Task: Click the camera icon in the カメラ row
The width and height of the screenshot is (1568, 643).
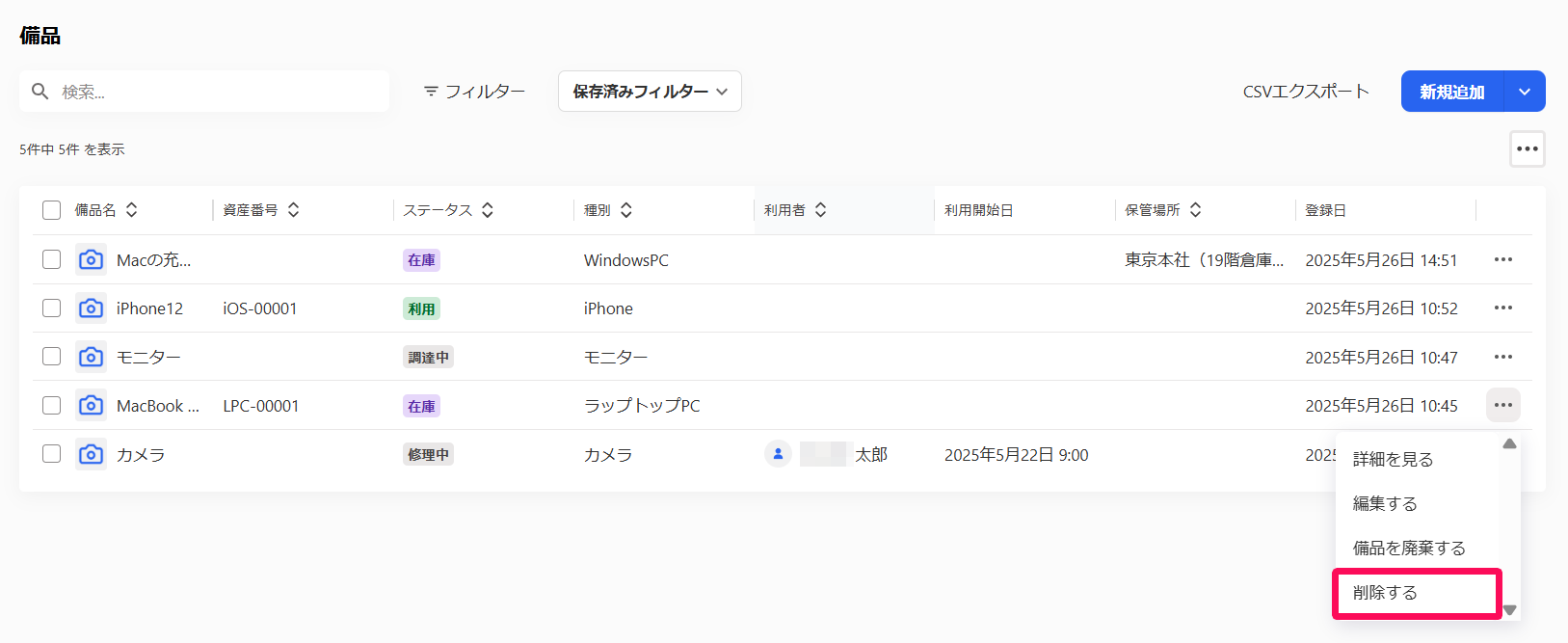Action: pos(91,454)
